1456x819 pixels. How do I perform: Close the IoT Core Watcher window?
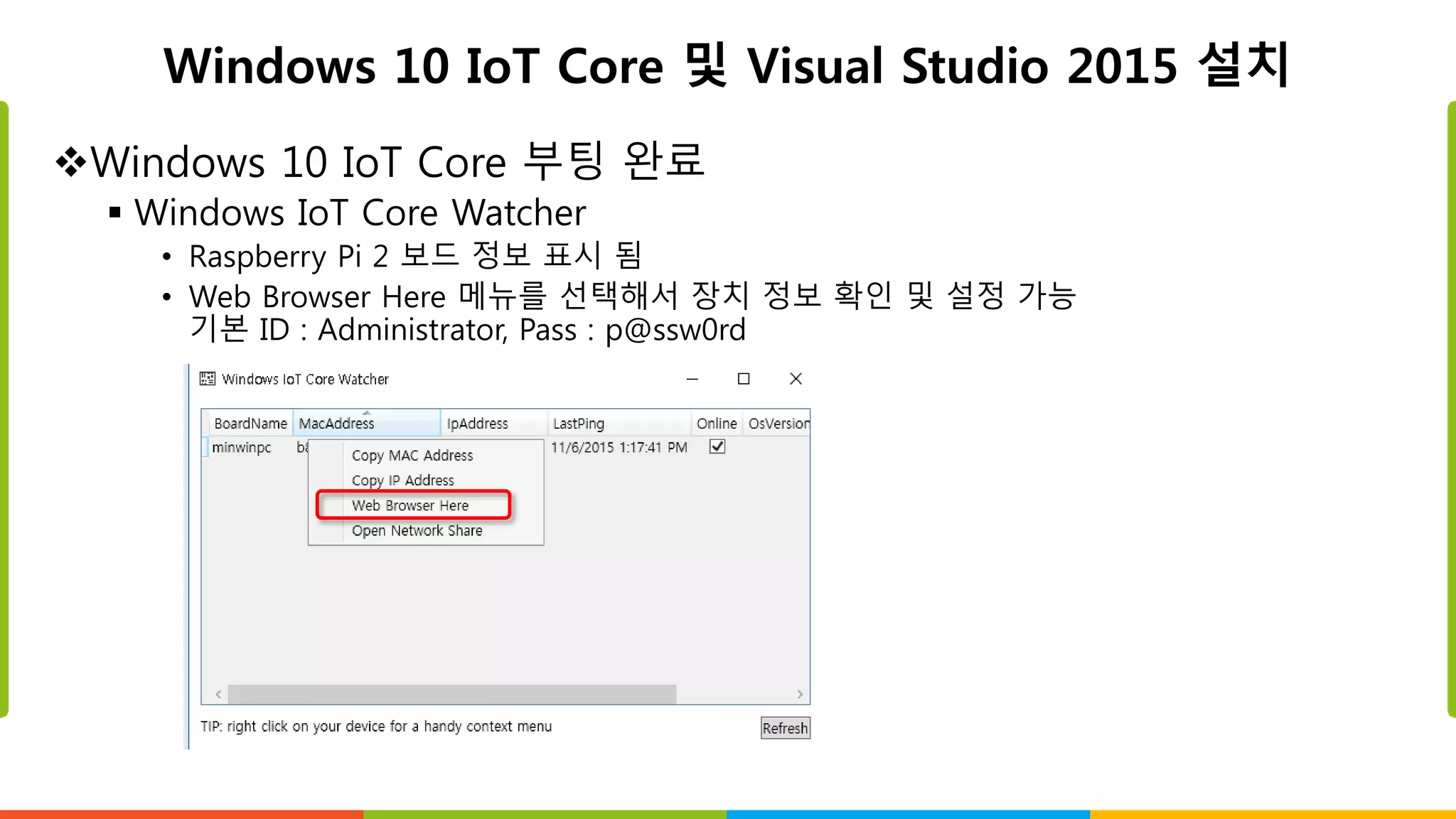[796, 379]
